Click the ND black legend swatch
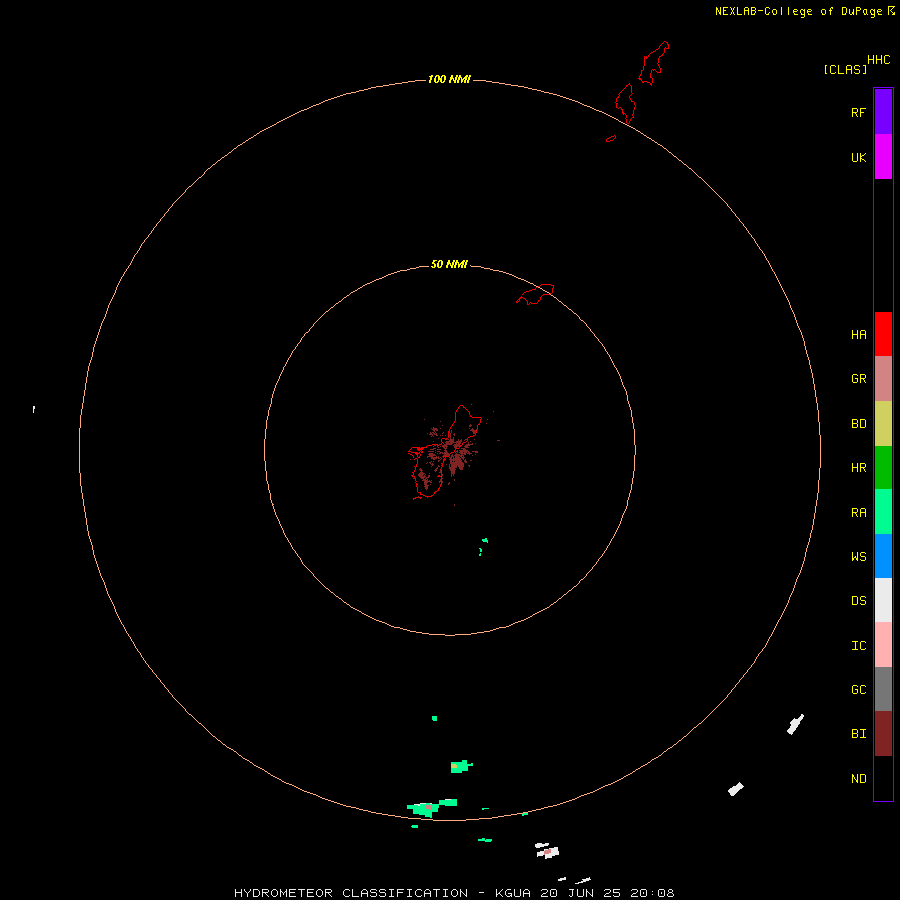The width and height of the screenshot is (900, 900). (x=883, y=778)
